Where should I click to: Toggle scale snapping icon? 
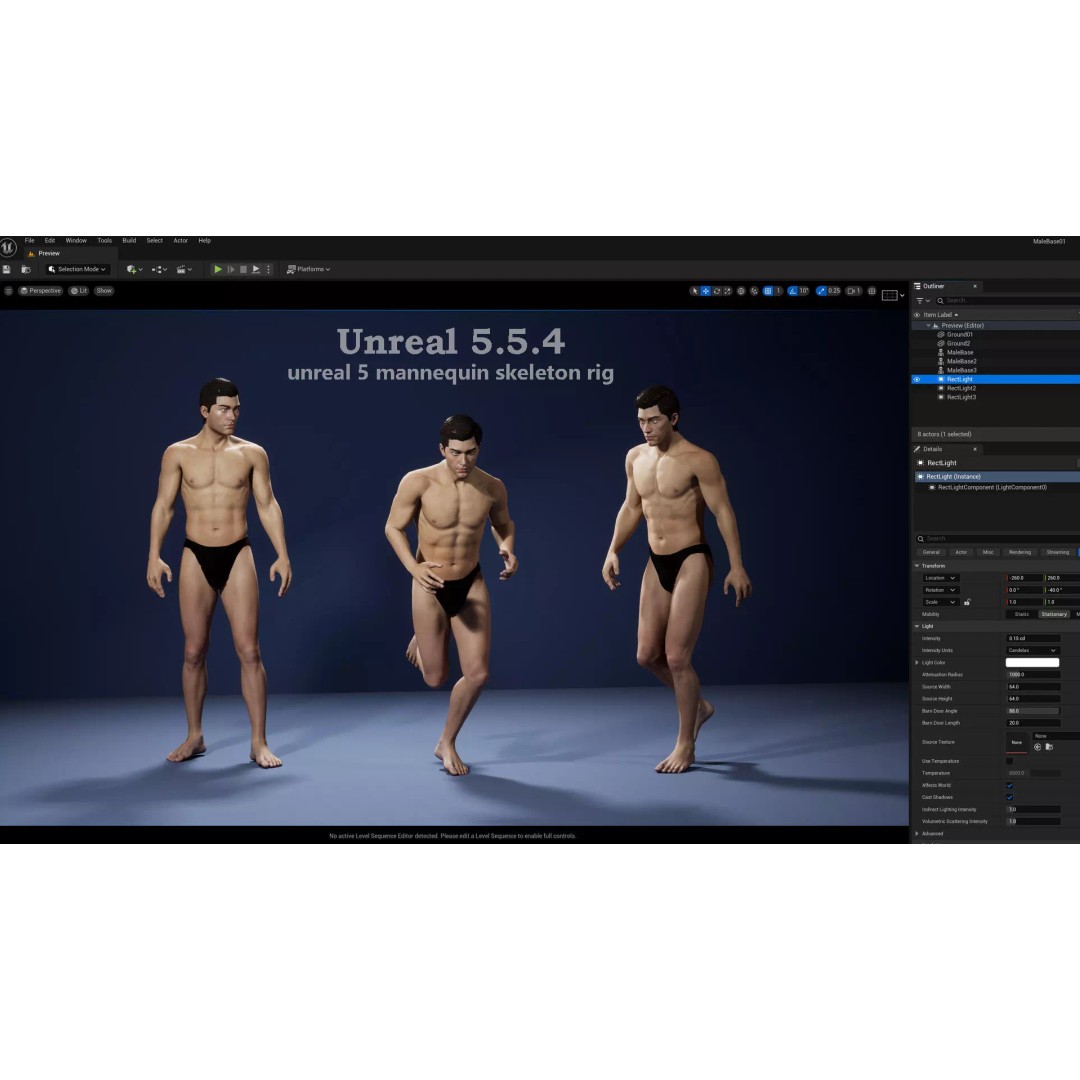click(x=821, y=291)
